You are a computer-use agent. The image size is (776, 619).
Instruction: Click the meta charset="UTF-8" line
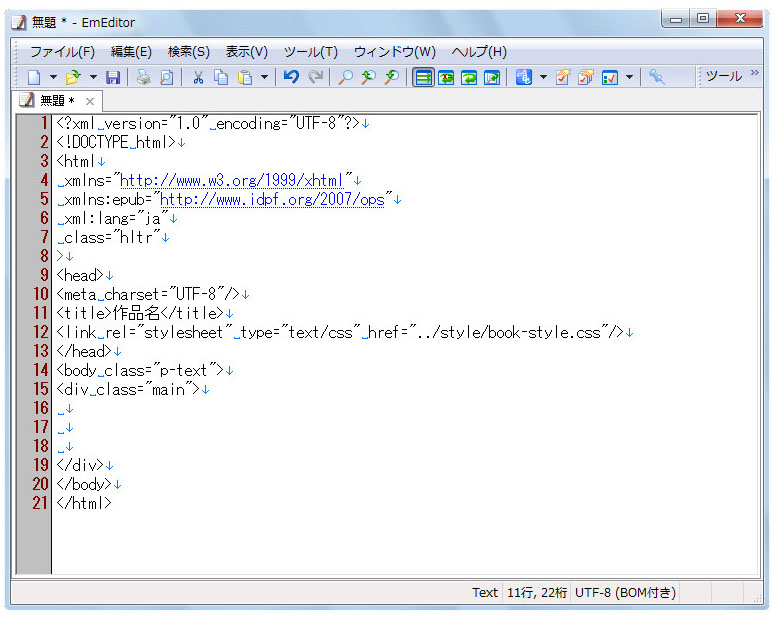(x=148, y=294)
